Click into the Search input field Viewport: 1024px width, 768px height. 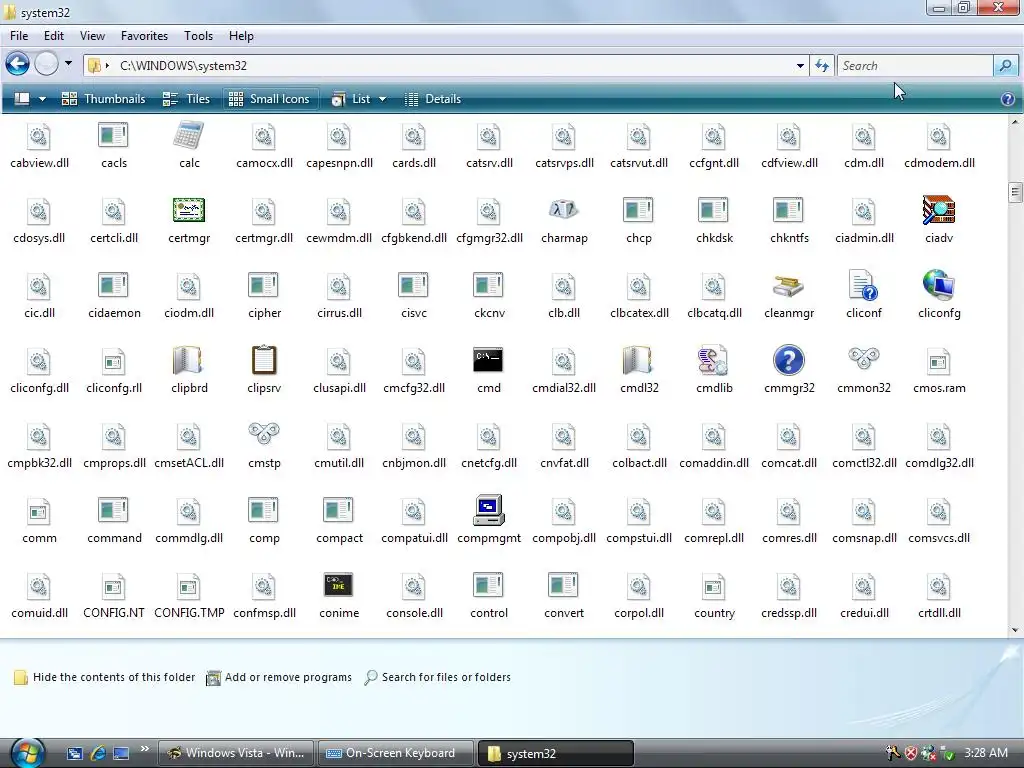tap(914, 65)
